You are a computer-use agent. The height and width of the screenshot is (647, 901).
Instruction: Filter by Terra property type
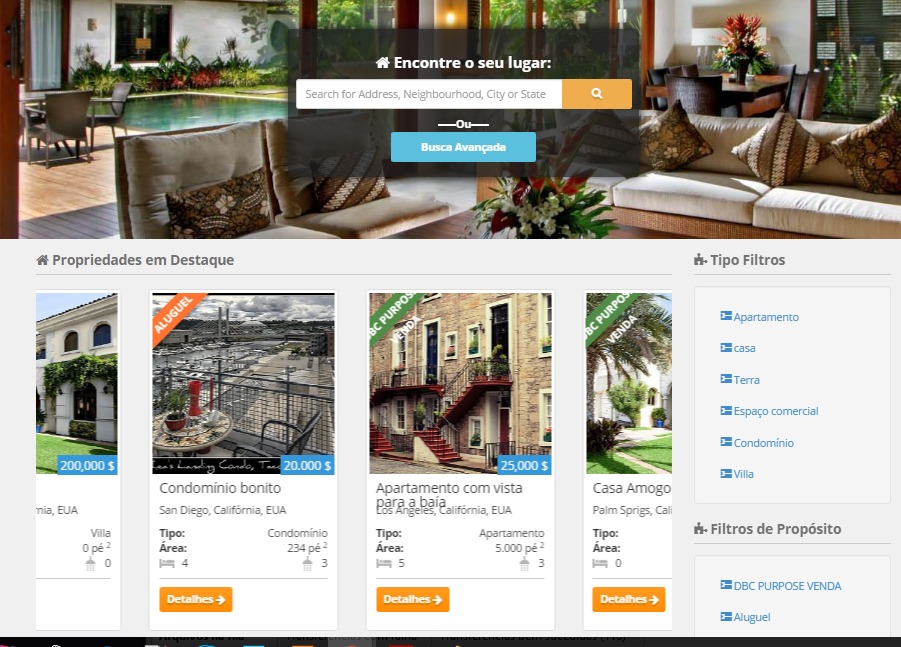[x=746, y=380]
